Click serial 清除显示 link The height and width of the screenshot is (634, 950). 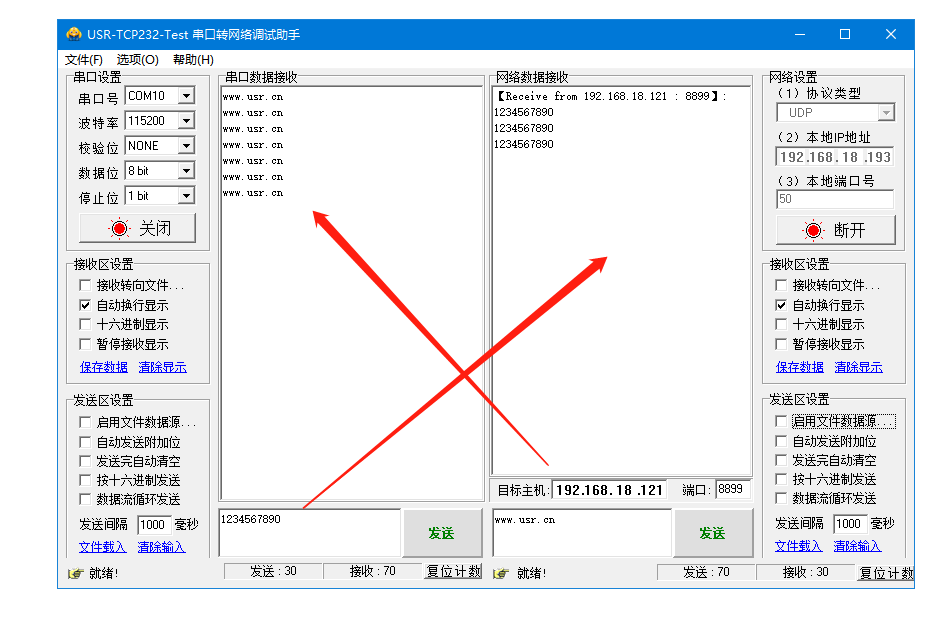coord(162,367)
